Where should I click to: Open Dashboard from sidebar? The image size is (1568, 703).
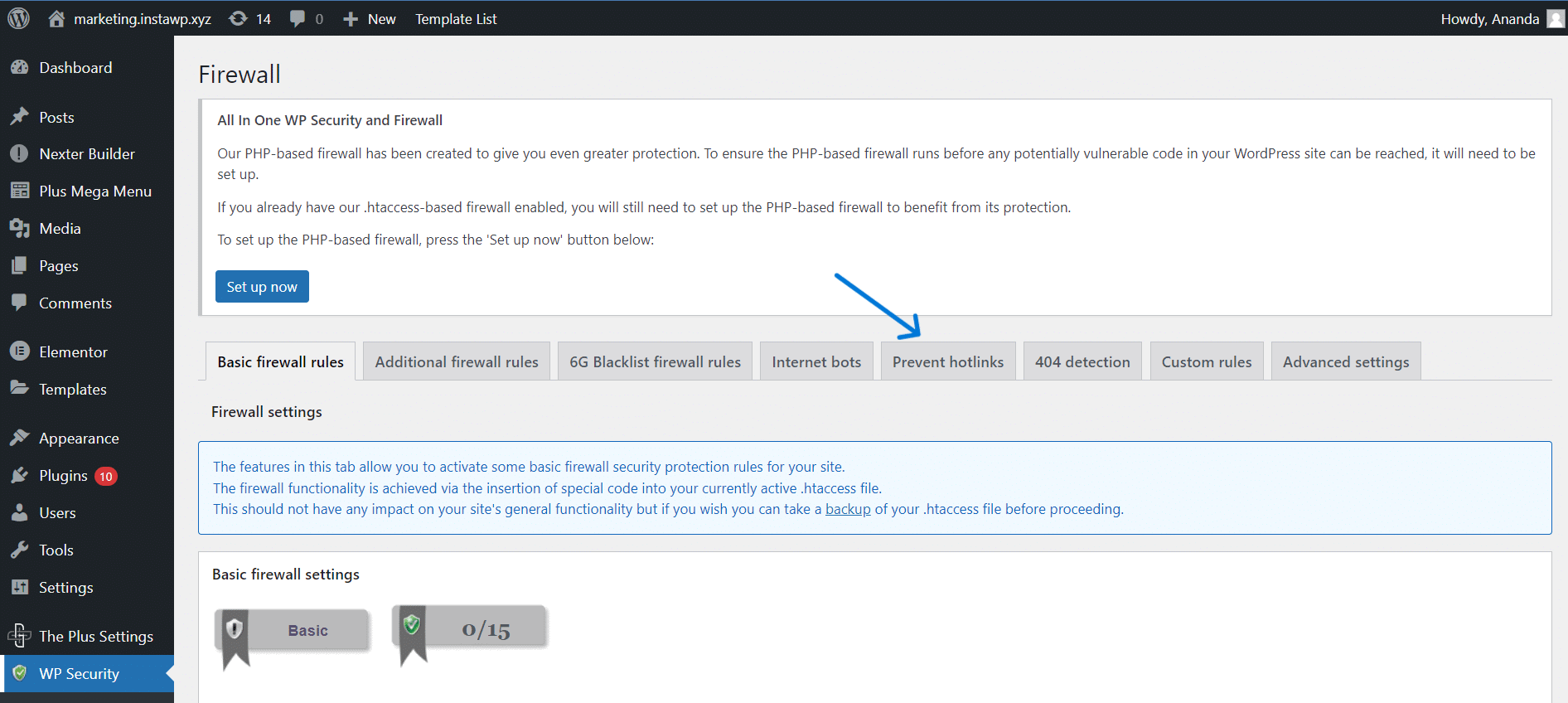75,68
